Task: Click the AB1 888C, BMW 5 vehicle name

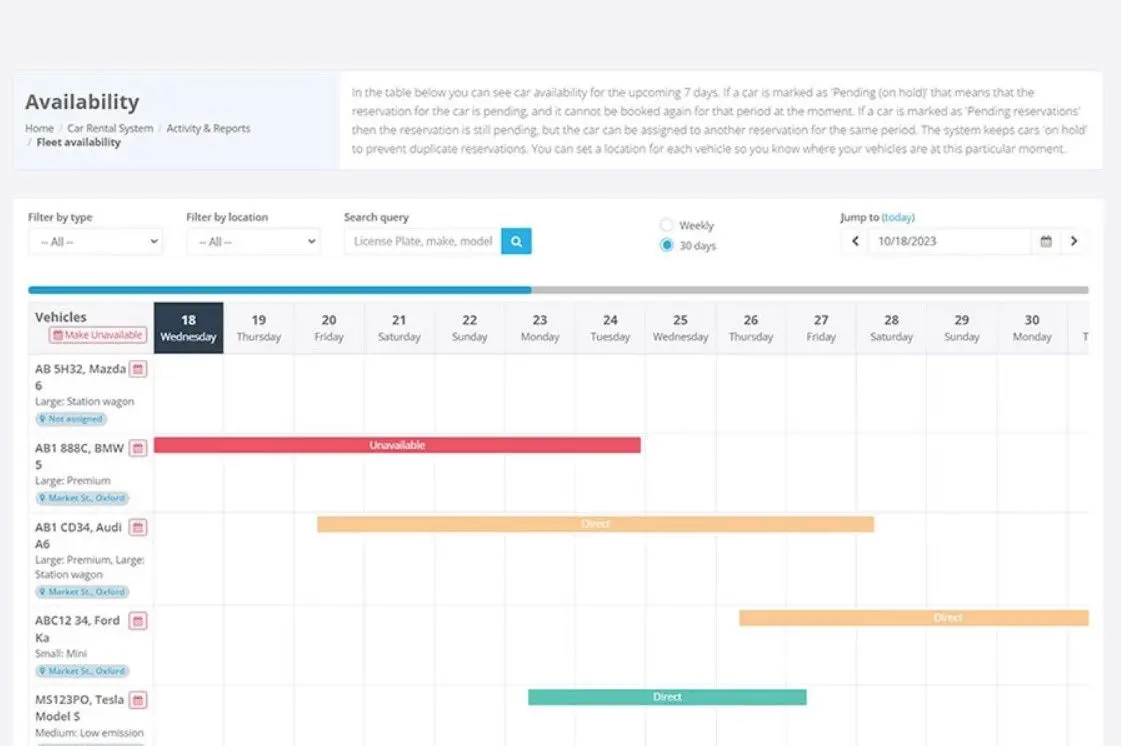Action: (79, 456)
